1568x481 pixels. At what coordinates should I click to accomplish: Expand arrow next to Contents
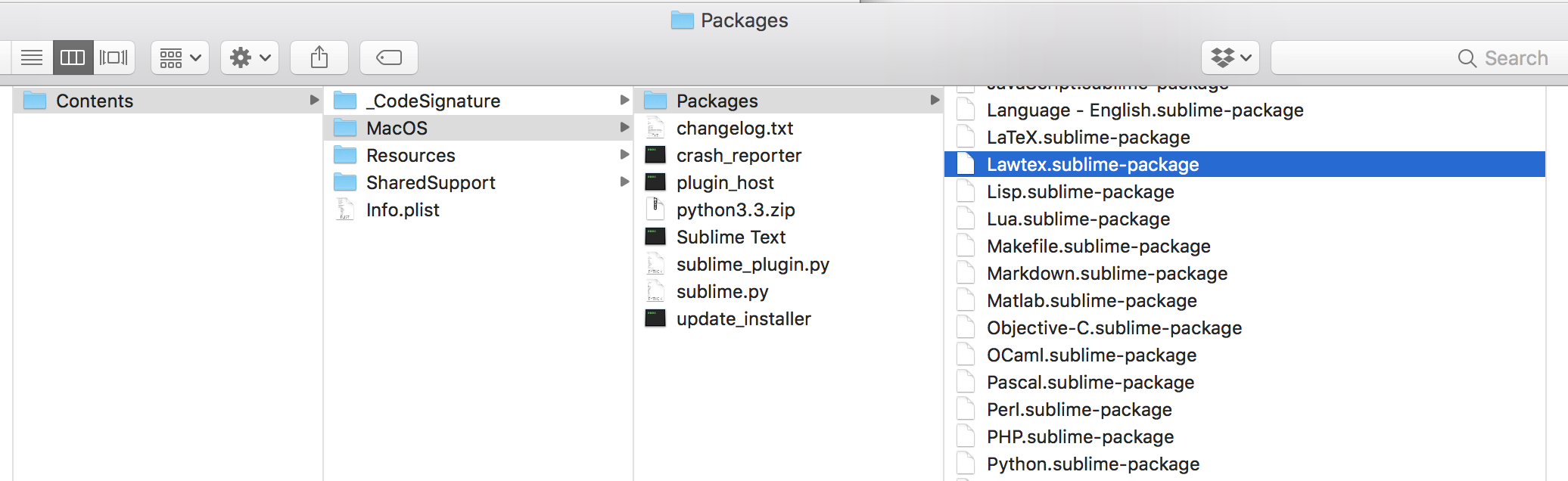coord(314,100)
